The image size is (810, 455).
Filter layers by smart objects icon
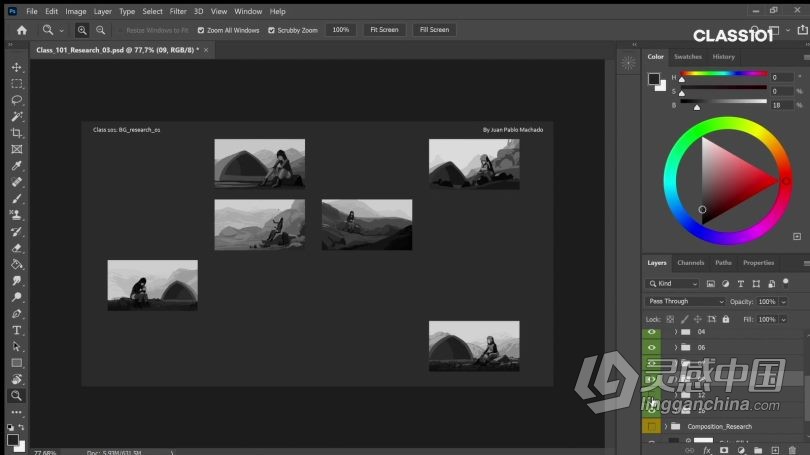(771, 284)
